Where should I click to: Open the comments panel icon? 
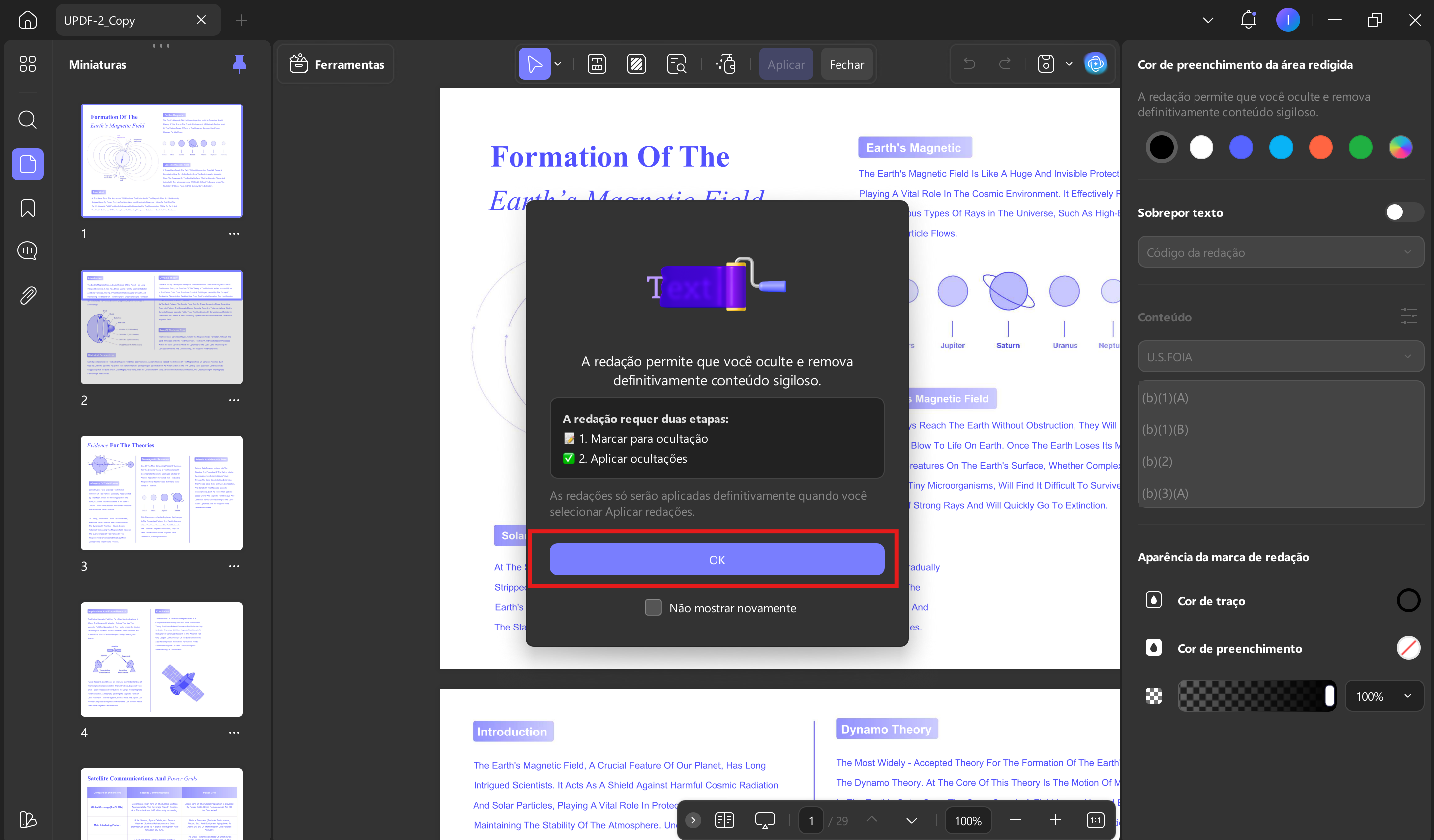click(27, 251)
